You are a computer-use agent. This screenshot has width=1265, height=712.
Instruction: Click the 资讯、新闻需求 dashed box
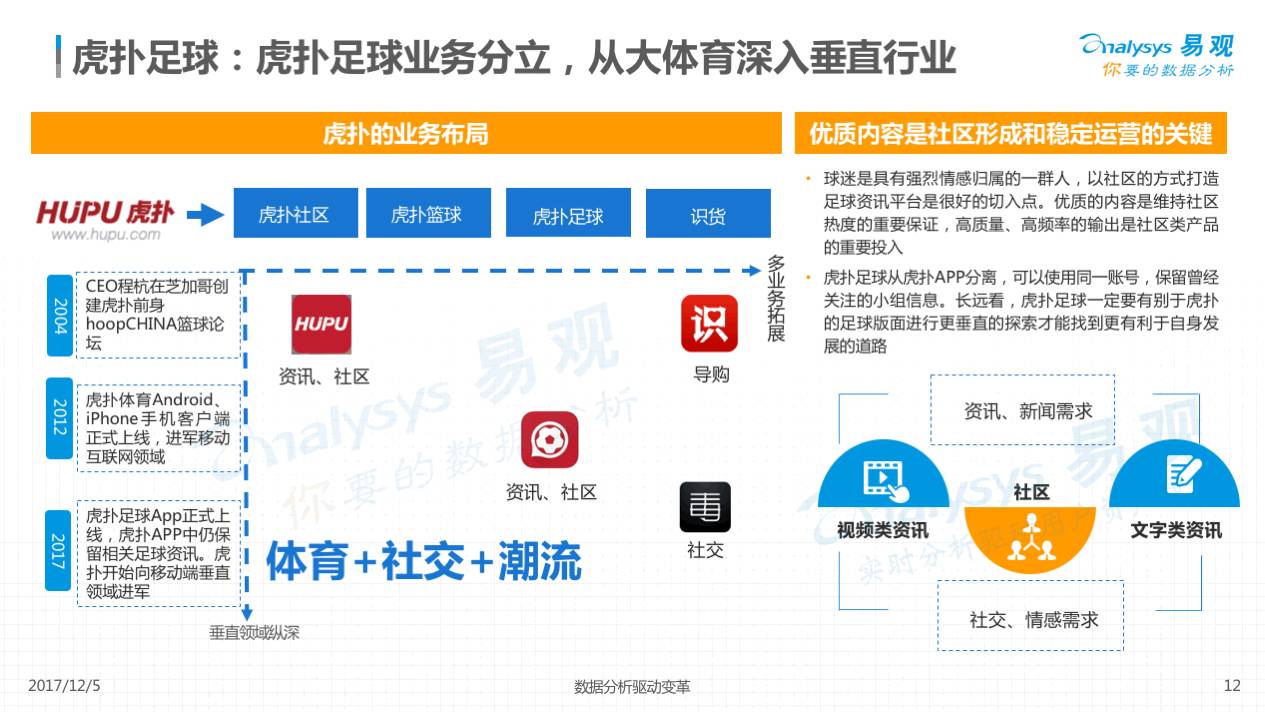tap(1023, 410)
